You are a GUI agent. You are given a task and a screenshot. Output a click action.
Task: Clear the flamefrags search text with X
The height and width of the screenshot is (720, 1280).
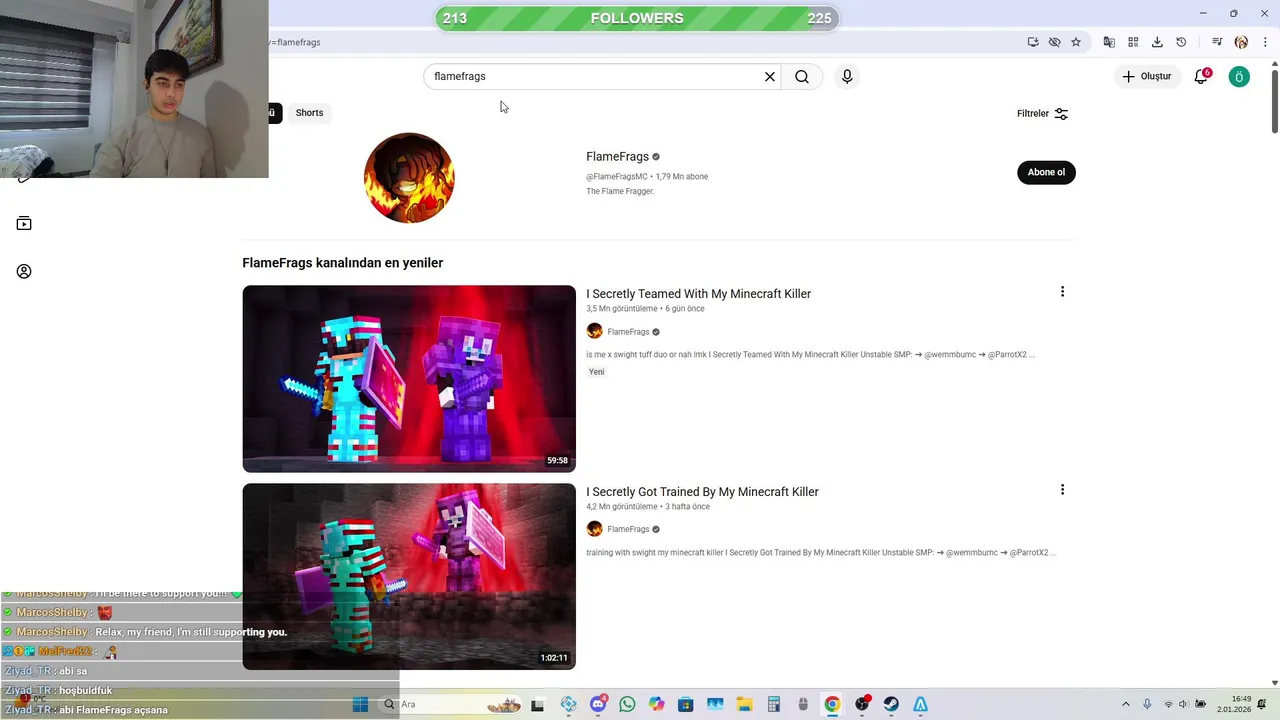point(770,77)
